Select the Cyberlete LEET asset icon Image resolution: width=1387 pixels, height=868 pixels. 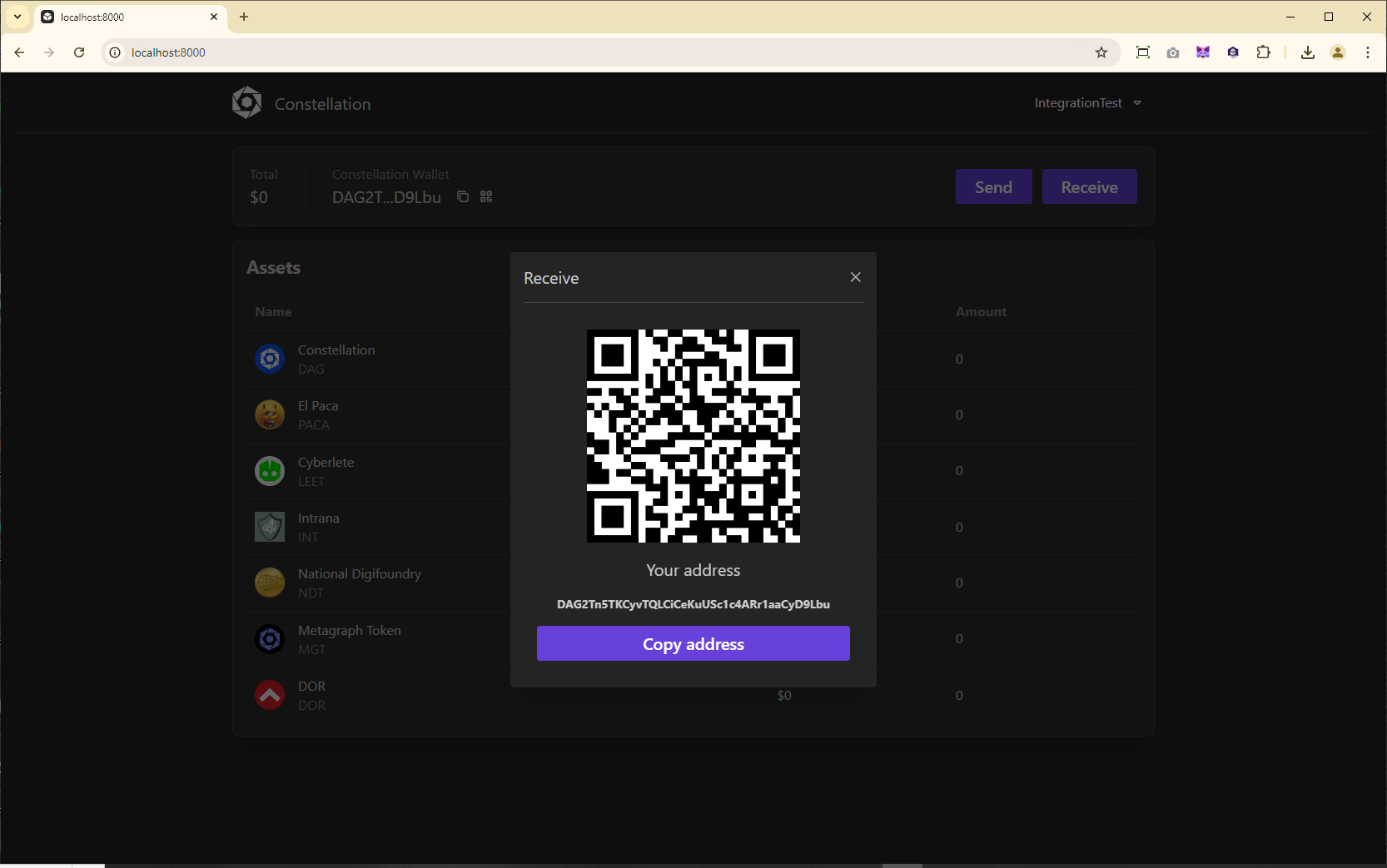270,471
